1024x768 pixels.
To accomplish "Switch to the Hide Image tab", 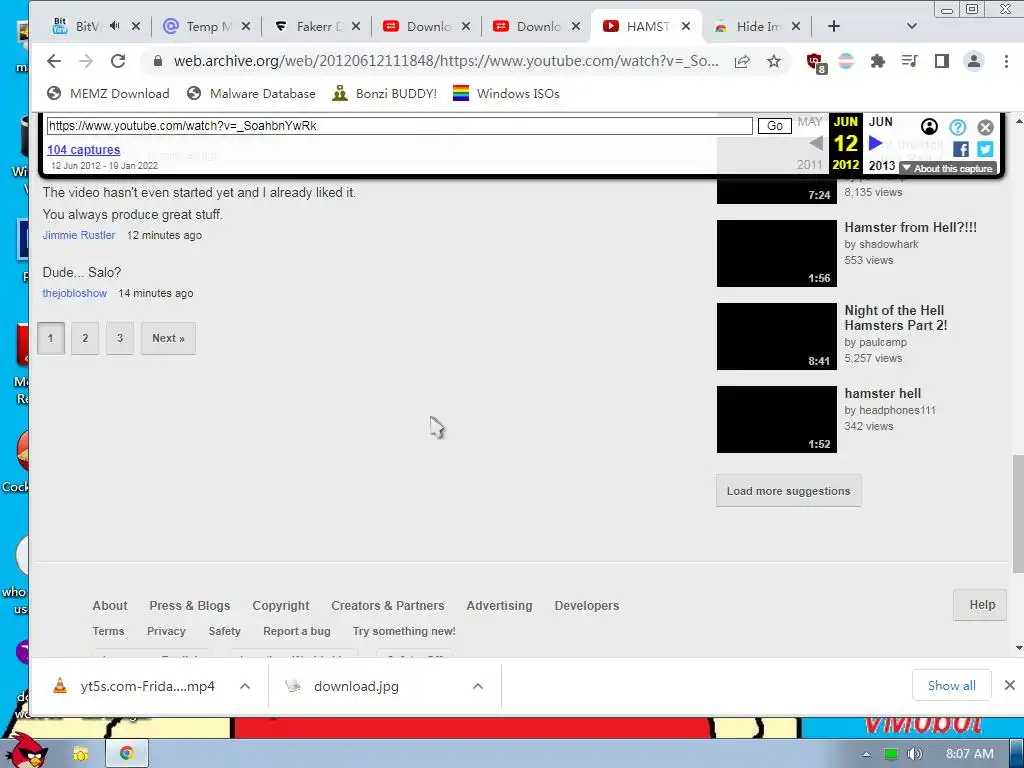I will pos(758,26).
